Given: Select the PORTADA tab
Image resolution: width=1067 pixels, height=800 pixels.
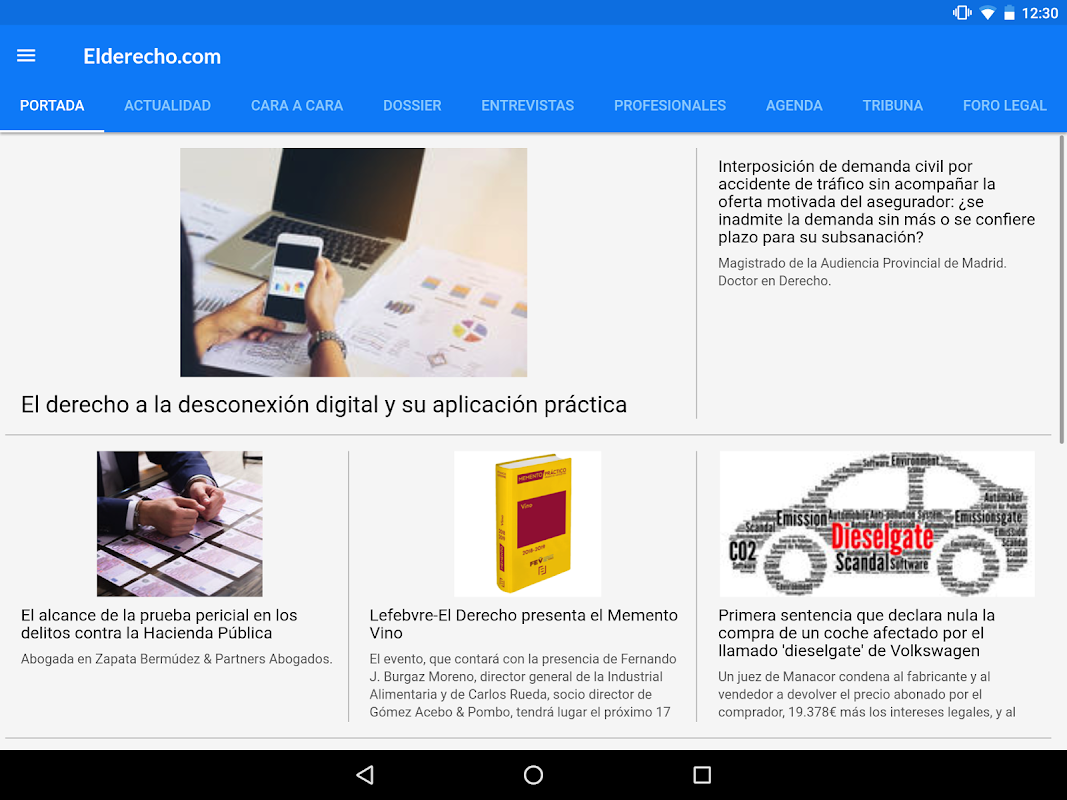Looking at the screenshot, I should point(52,106).
